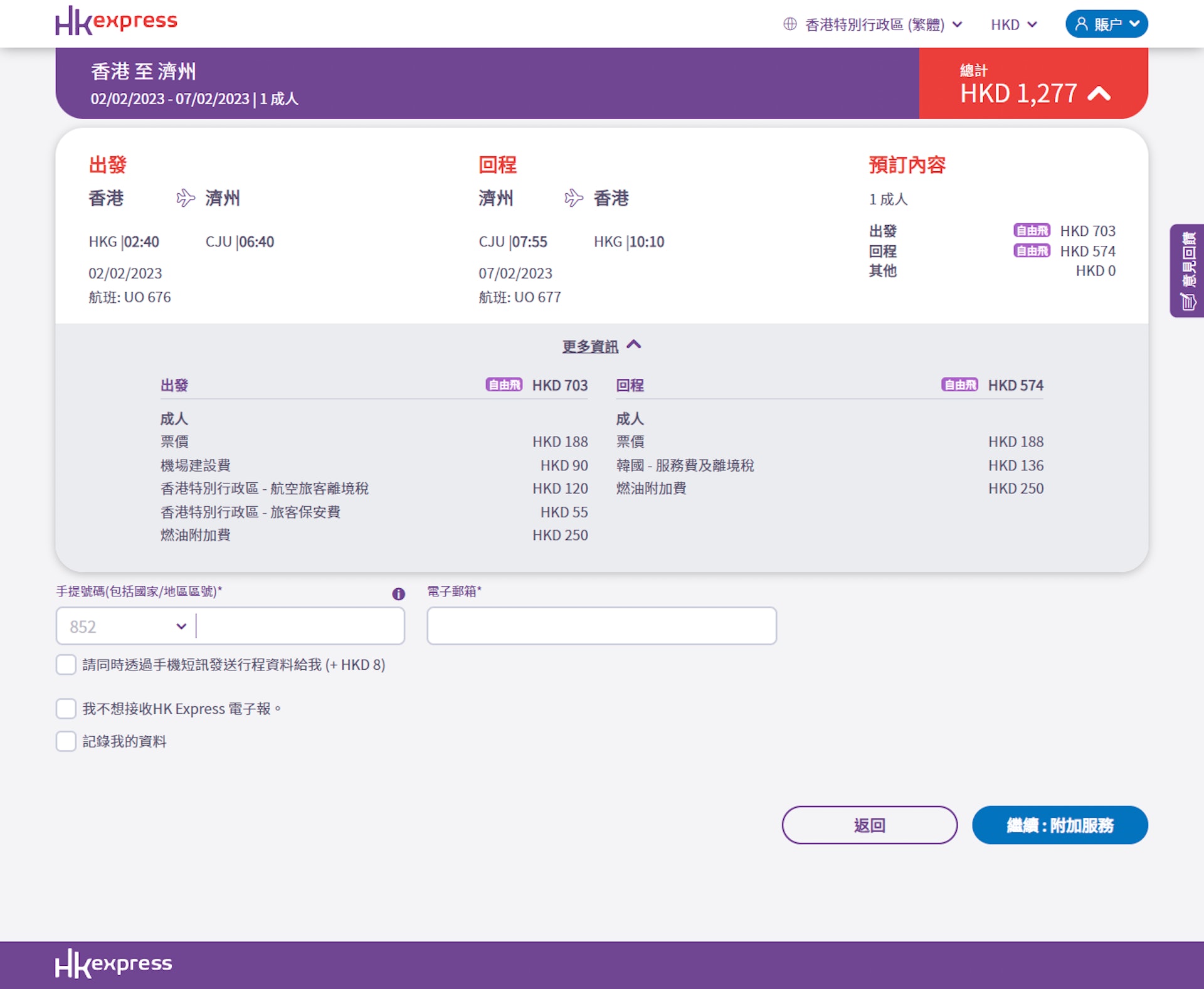Click the phone number info icon
This screenshot has height=989, width=1204.
[398, 593]
